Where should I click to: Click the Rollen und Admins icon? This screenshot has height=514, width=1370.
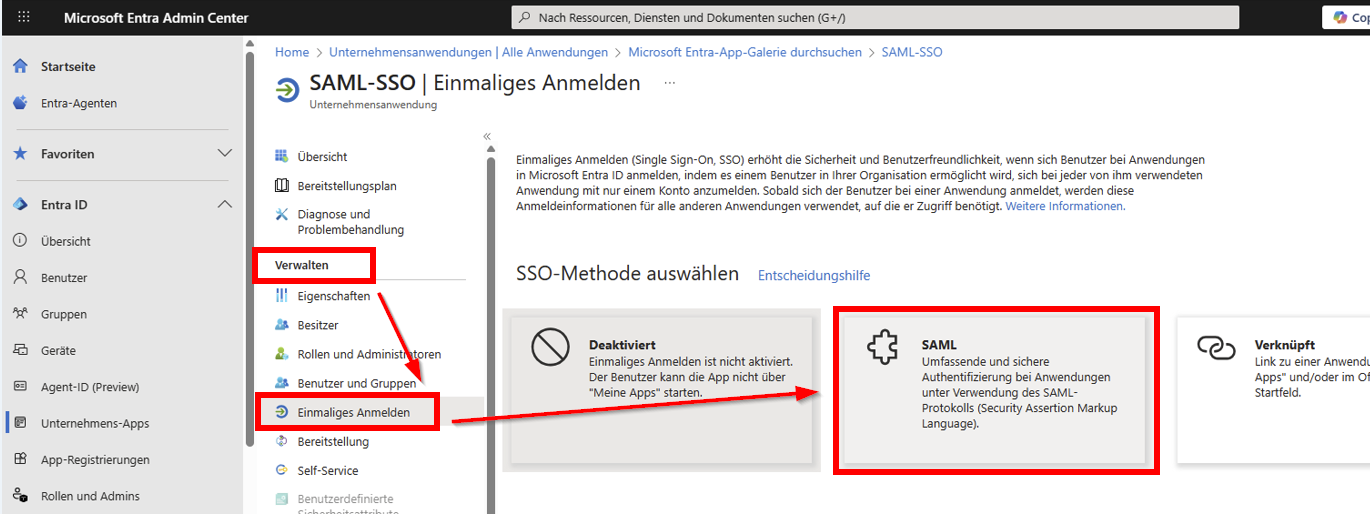tap(20, 495)
